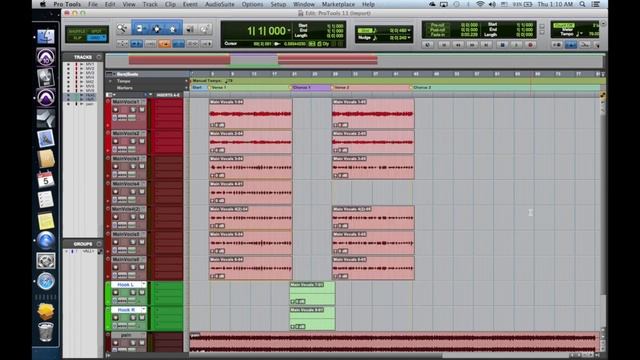This screenshot has height=360, width=640.
Task: Click the Record transport button
Action: coord(530,45)
